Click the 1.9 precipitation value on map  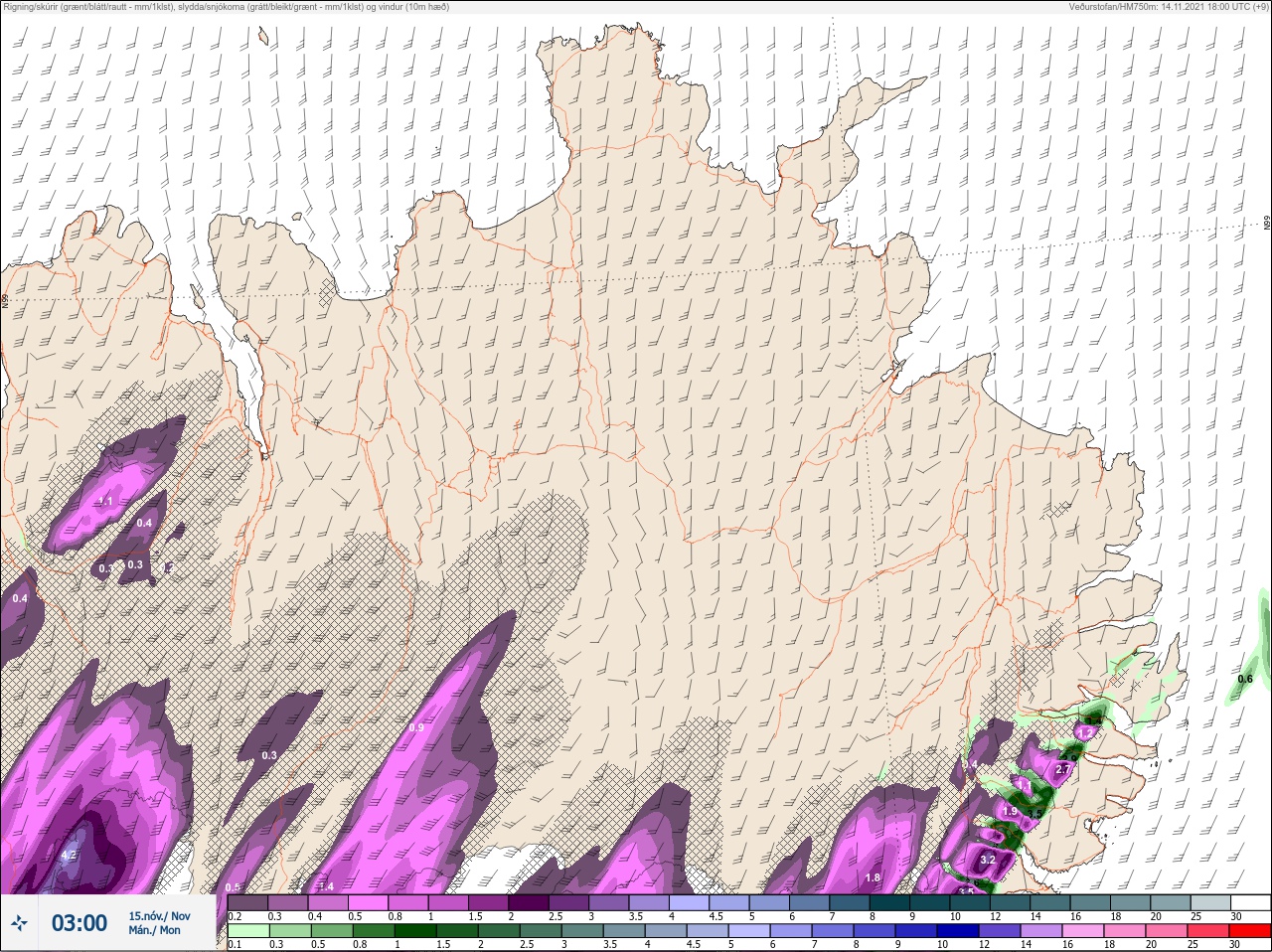click(x=1011, y=812)
